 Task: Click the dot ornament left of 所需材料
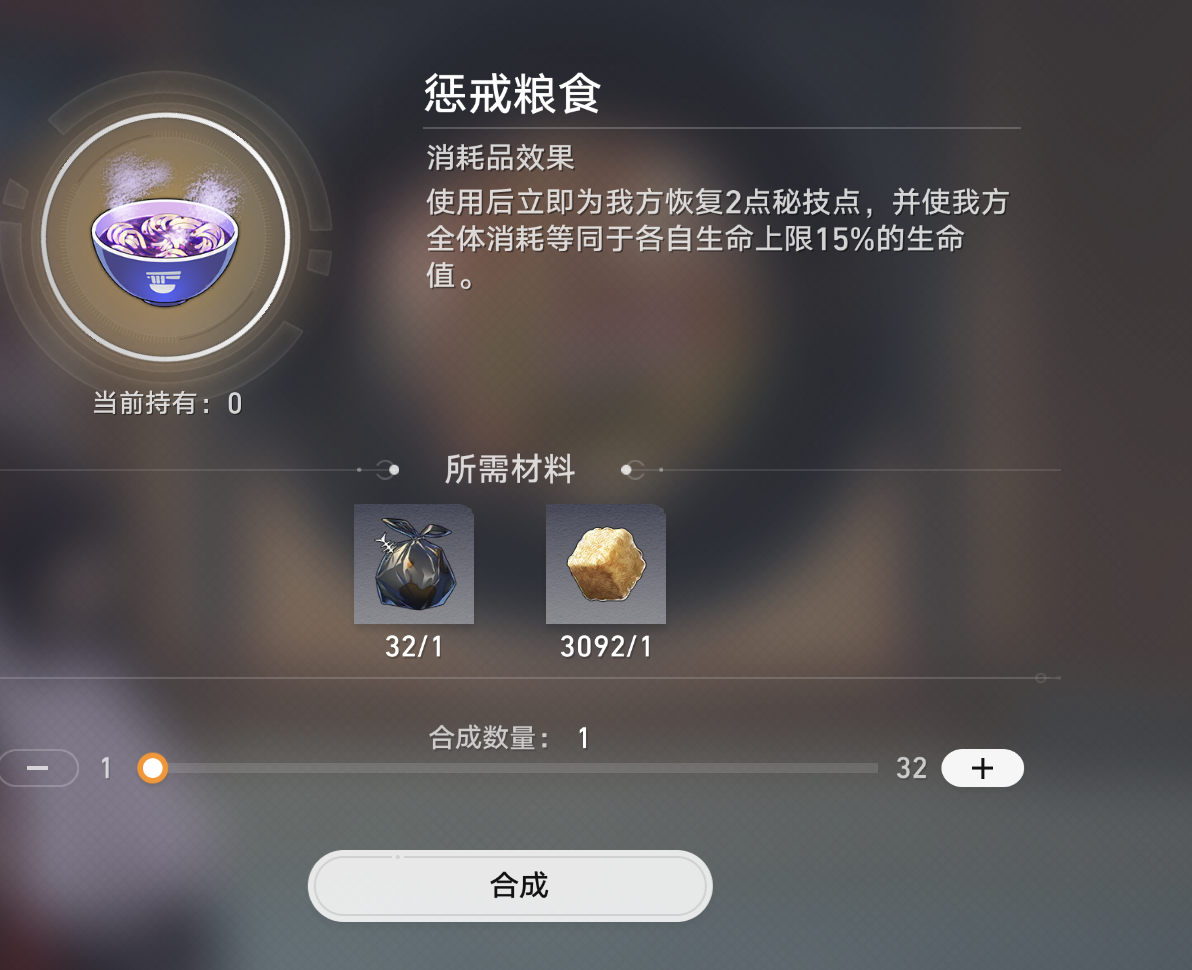point(393,470)
